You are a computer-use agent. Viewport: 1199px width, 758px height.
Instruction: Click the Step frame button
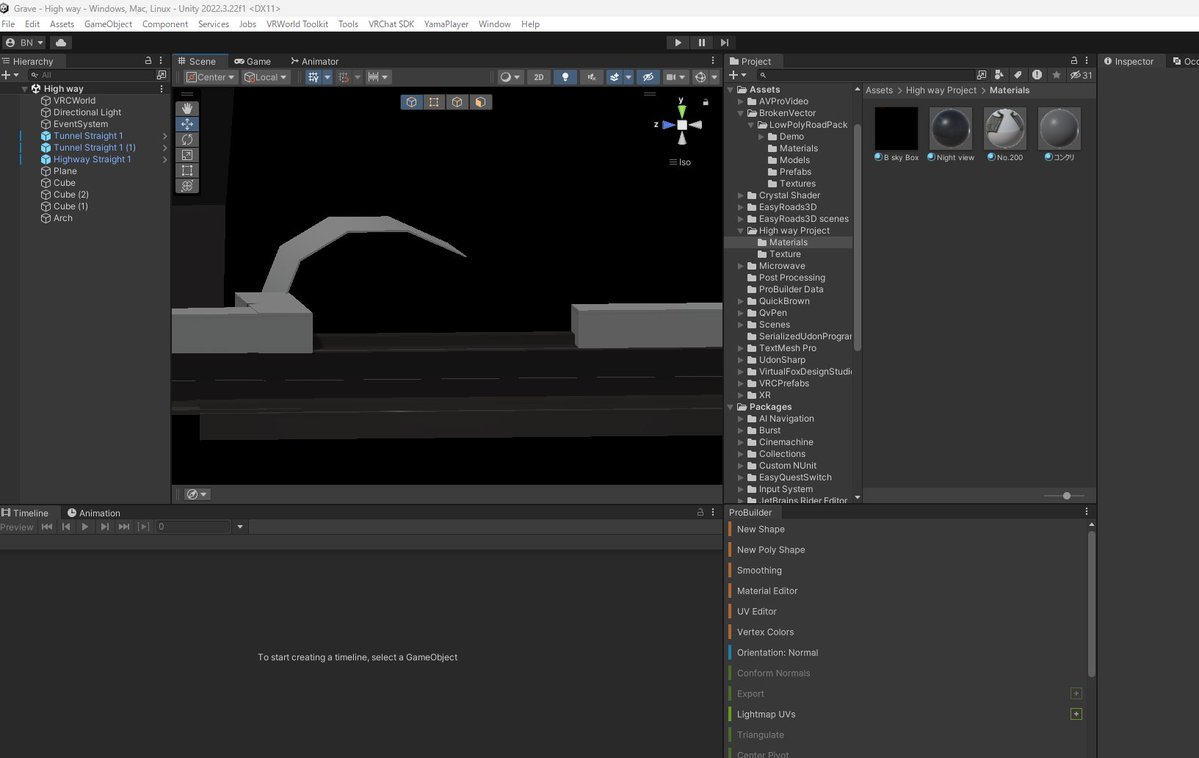coord(724,43)
